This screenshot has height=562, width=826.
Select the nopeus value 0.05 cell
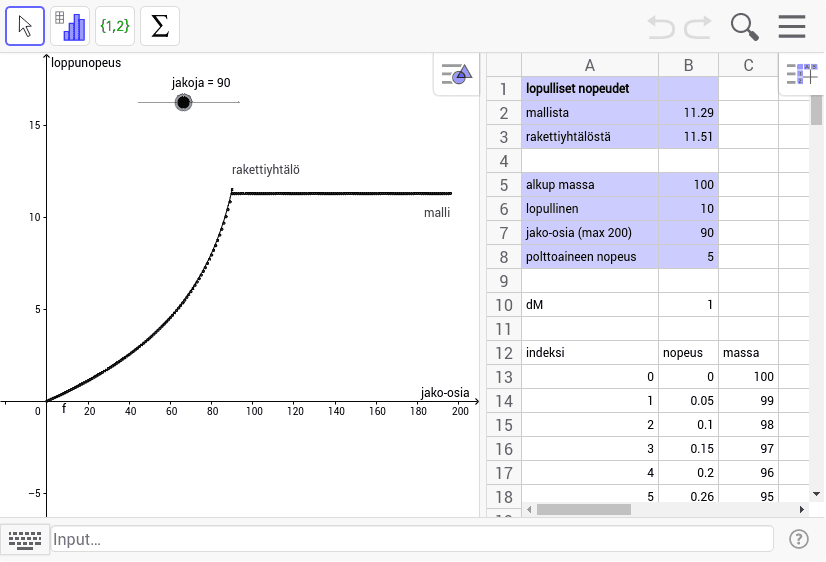(x=689, y=401)
